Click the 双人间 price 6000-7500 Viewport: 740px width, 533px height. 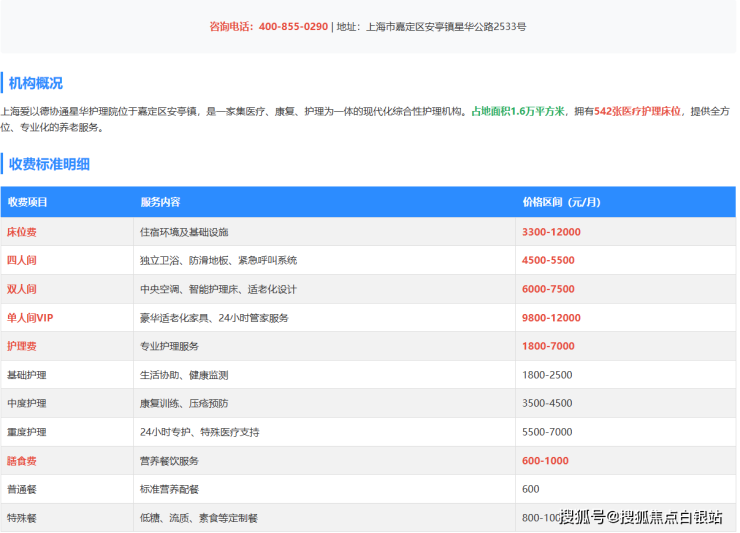pyautogui.click(x=548, y=289)
